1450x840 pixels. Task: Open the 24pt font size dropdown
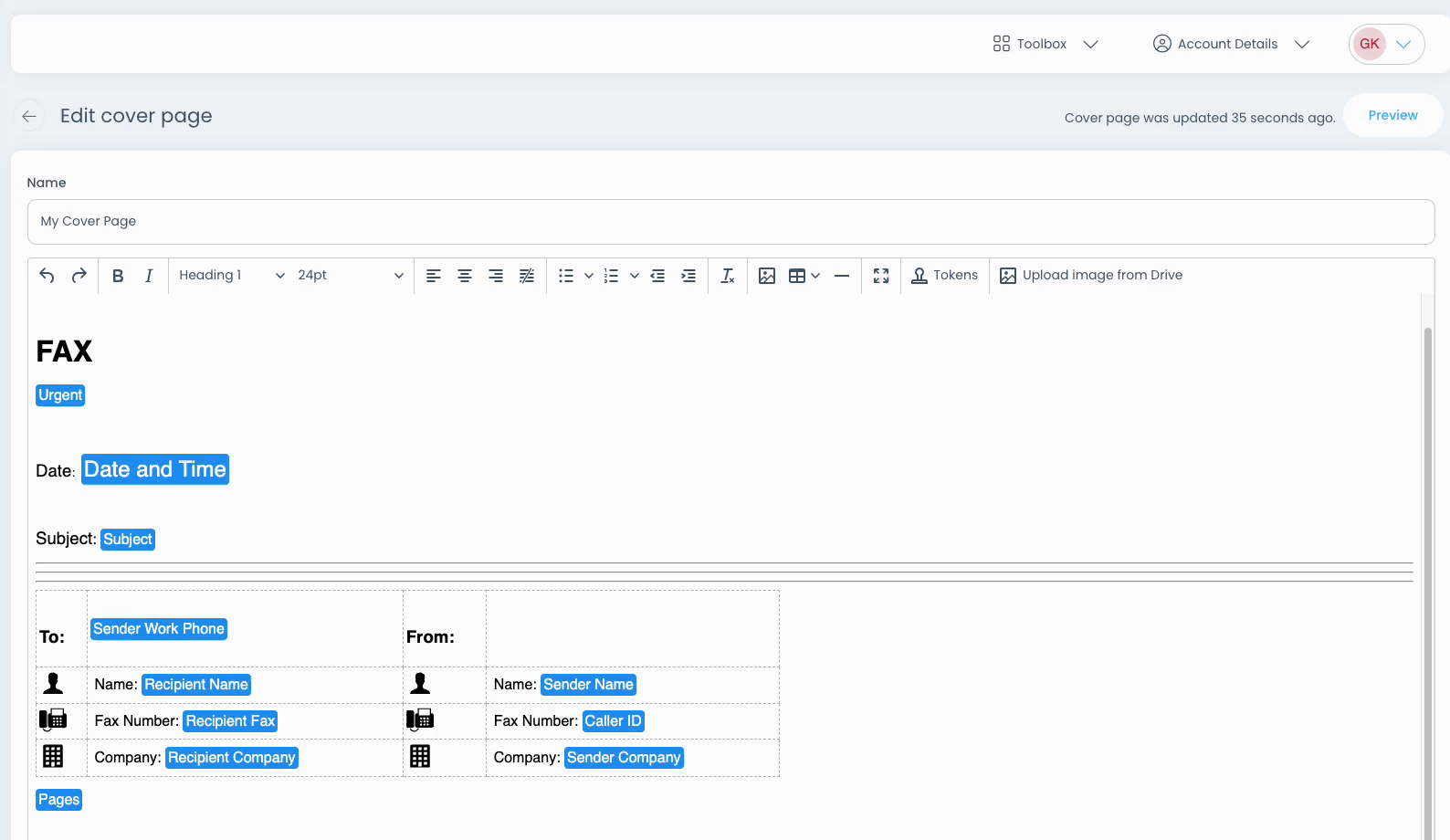coord(350,276)
